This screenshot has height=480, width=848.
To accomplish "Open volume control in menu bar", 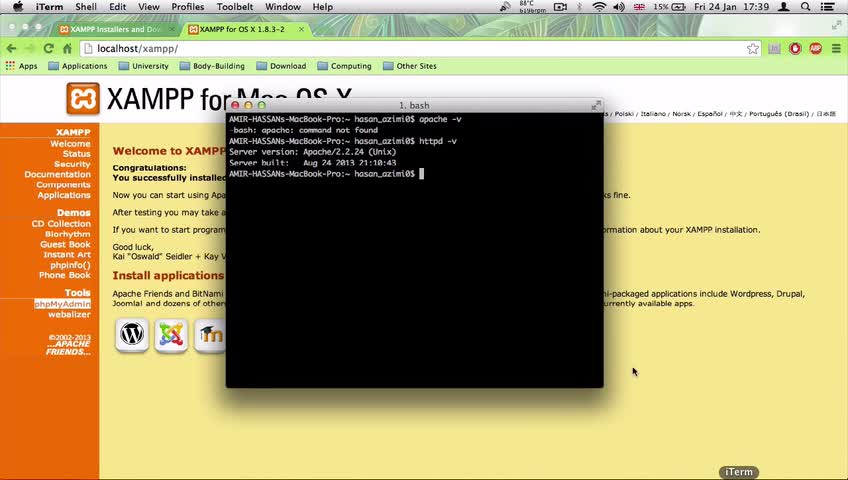I will 619,7.
